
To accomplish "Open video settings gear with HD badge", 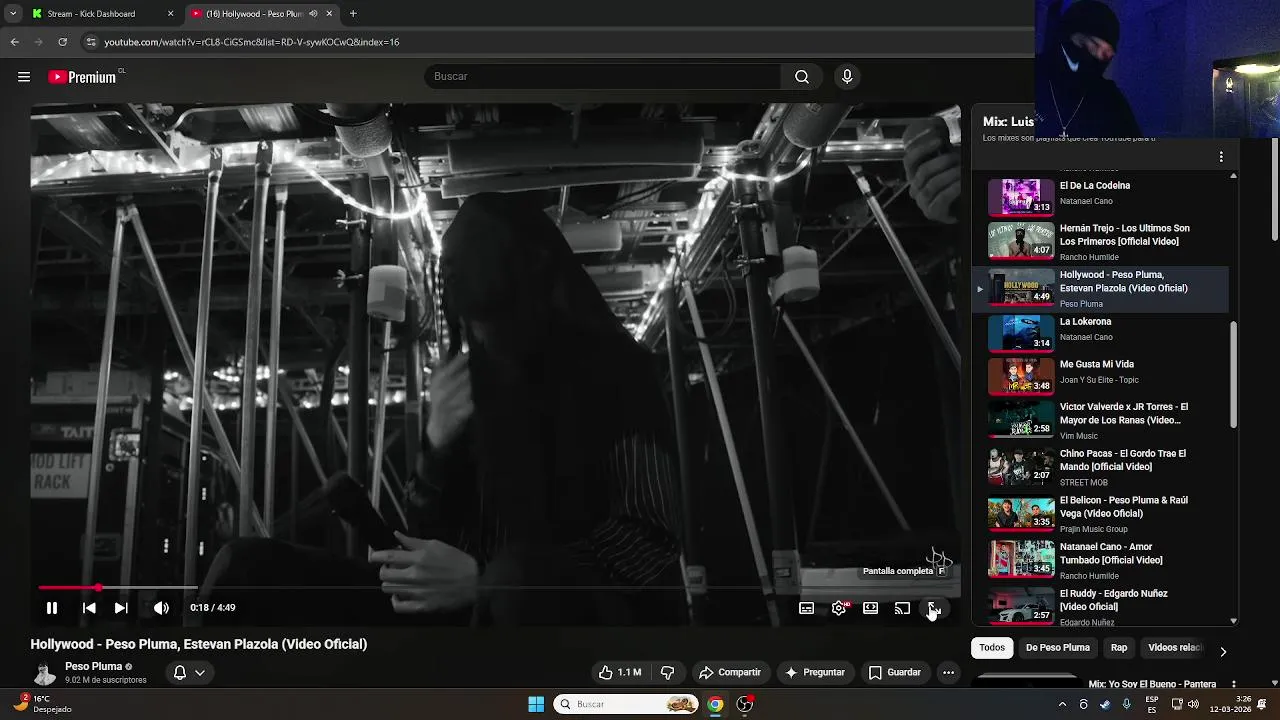I will (x=839, y=608).
